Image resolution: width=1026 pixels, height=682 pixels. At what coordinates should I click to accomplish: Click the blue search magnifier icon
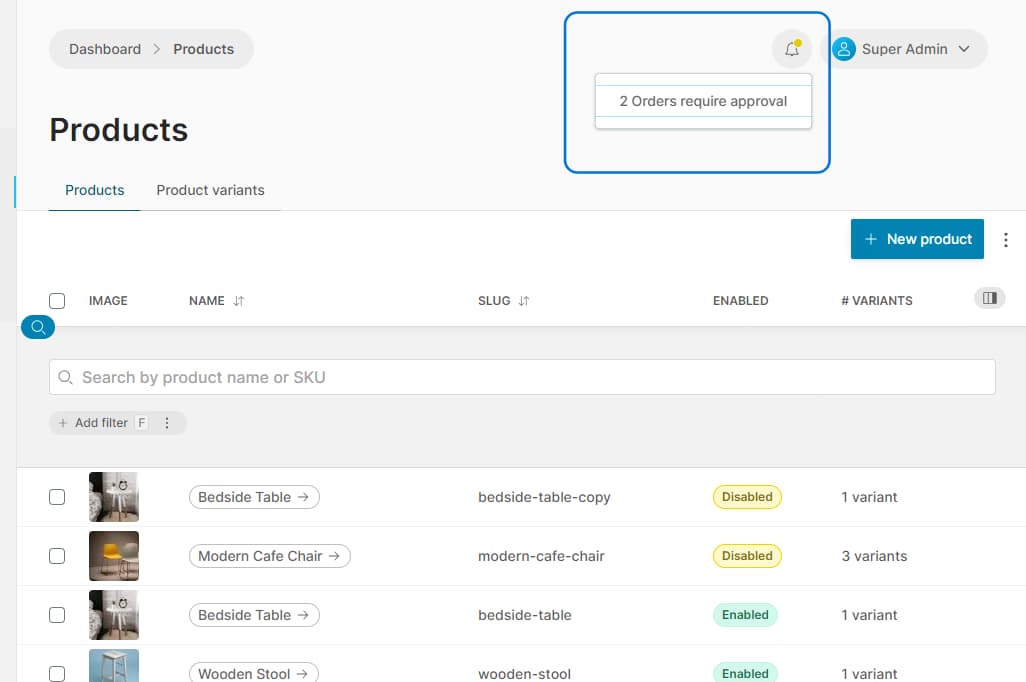click(x=38, y=327)
